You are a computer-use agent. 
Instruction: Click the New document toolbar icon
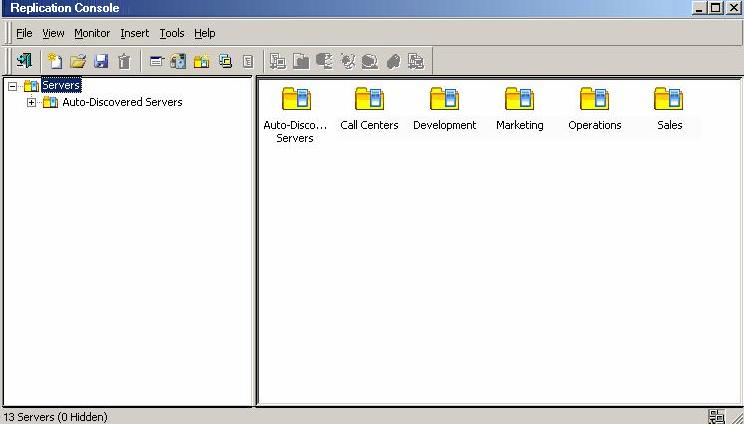(x=55, y=62)
